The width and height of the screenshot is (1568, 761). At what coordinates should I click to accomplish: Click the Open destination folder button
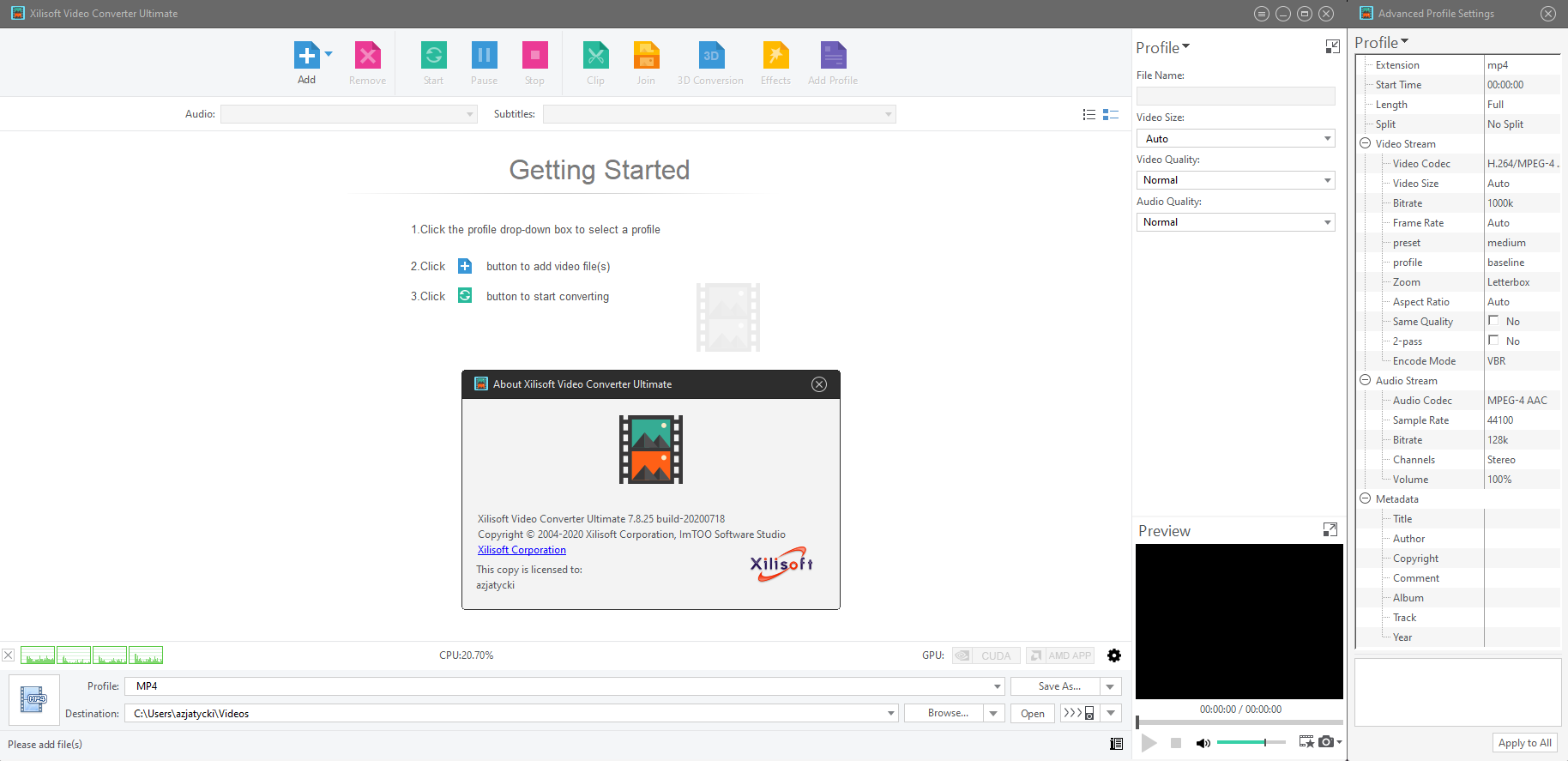(x=1033, y=714)
